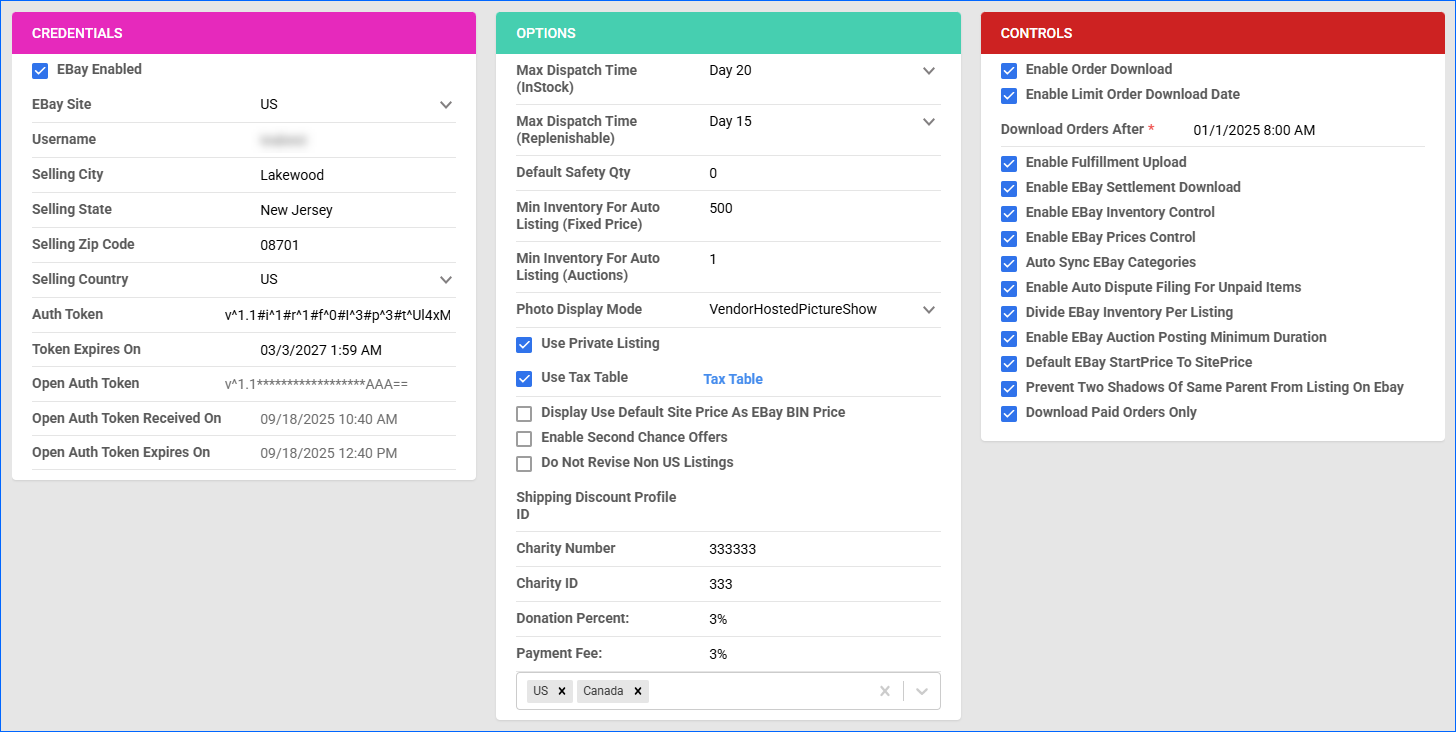Uncheck the EBay Enabled checkbox

click(x=40, y=70)
